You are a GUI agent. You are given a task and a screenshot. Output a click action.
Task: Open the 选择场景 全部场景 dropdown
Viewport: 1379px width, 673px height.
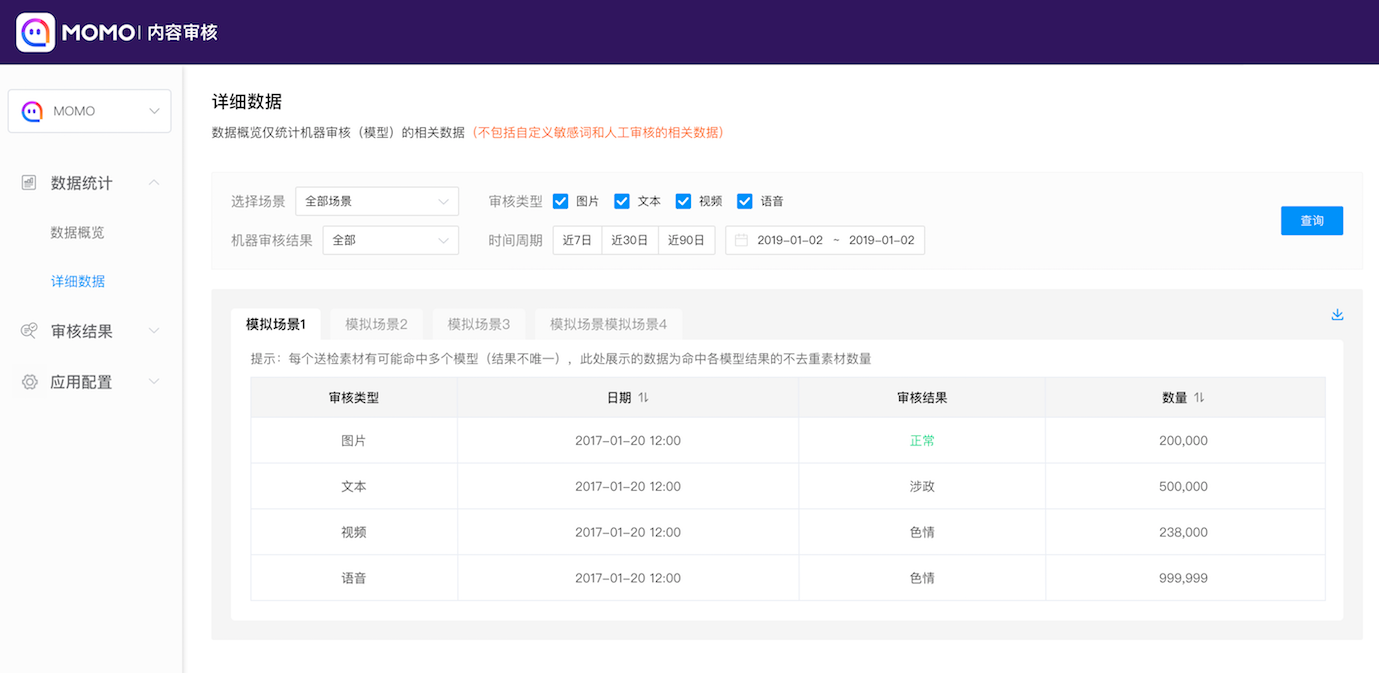(377, 201)
